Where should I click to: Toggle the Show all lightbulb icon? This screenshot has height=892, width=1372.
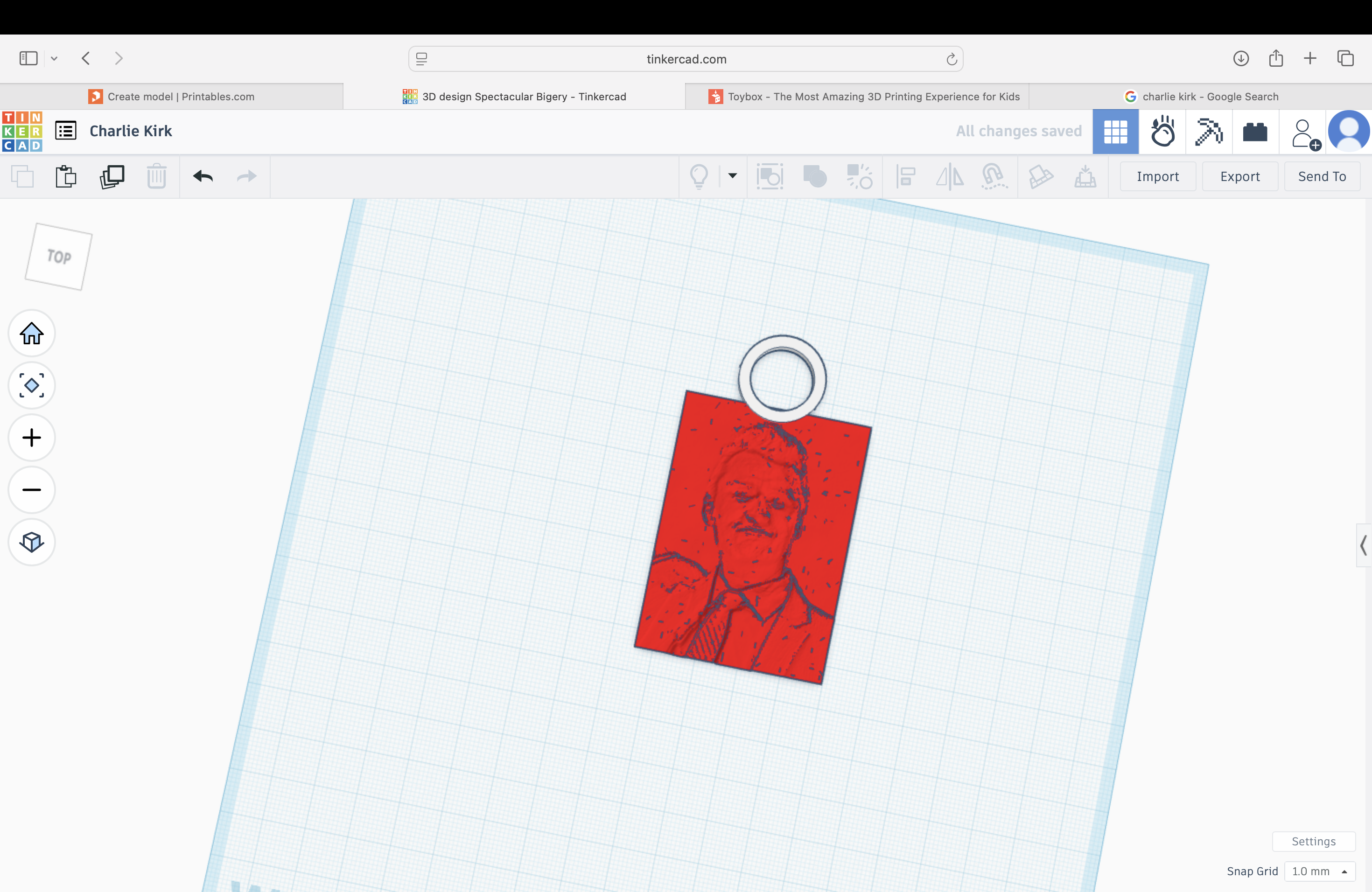tap(699, 176)
